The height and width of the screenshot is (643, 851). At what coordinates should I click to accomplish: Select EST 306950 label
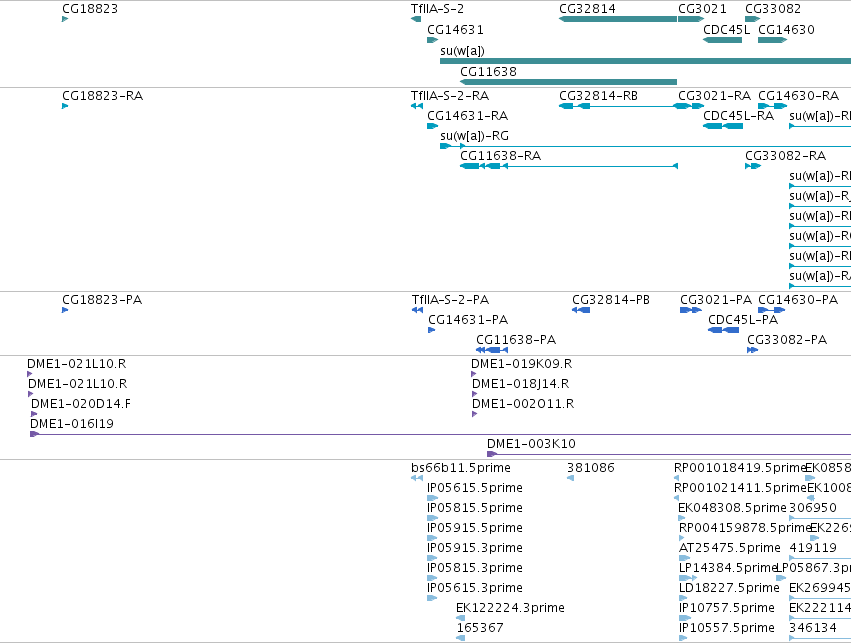(812, 508)
